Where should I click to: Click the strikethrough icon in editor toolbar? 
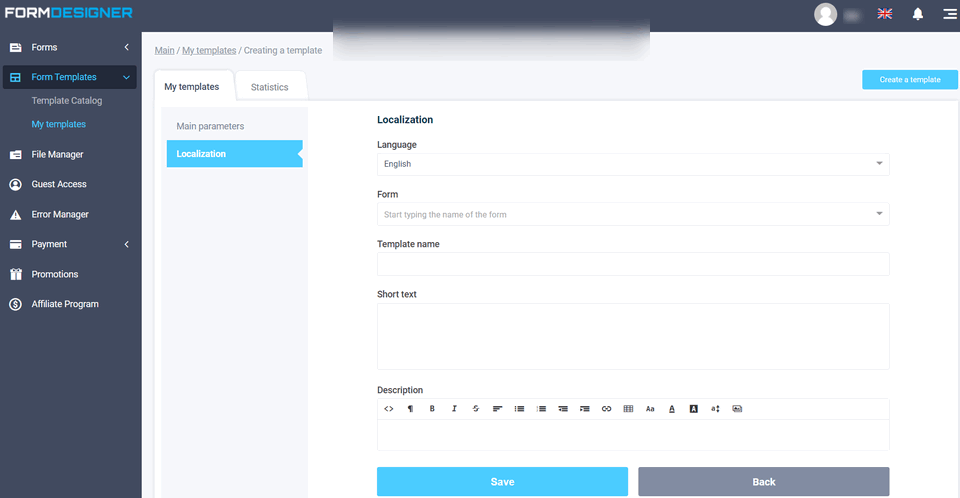[476, 409]
